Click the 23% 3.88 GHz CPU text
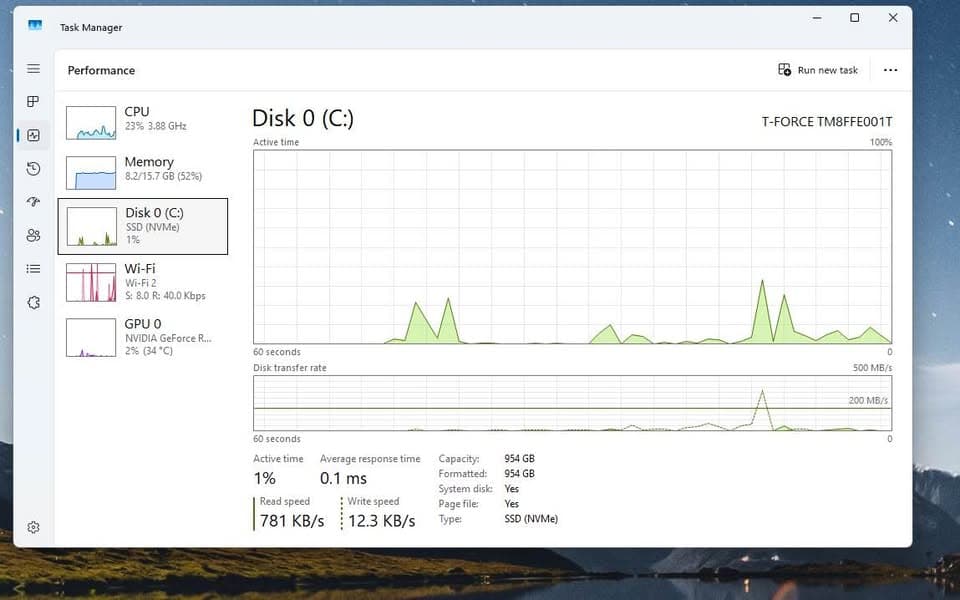This screenshot has height=600, width=960. click(x=156, y=126)
